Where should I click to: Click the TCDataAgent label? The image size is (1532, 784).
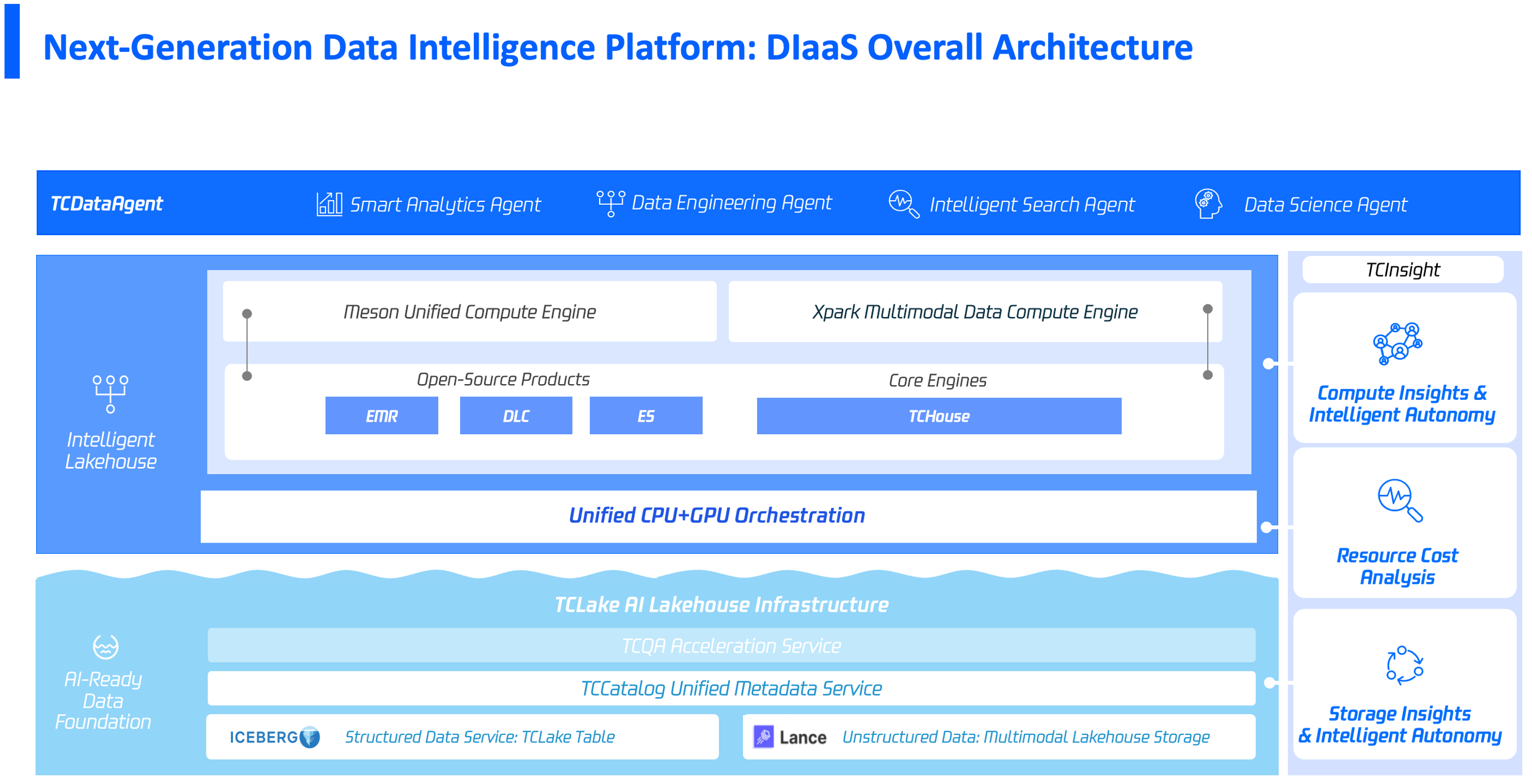[x=107, y=204]
